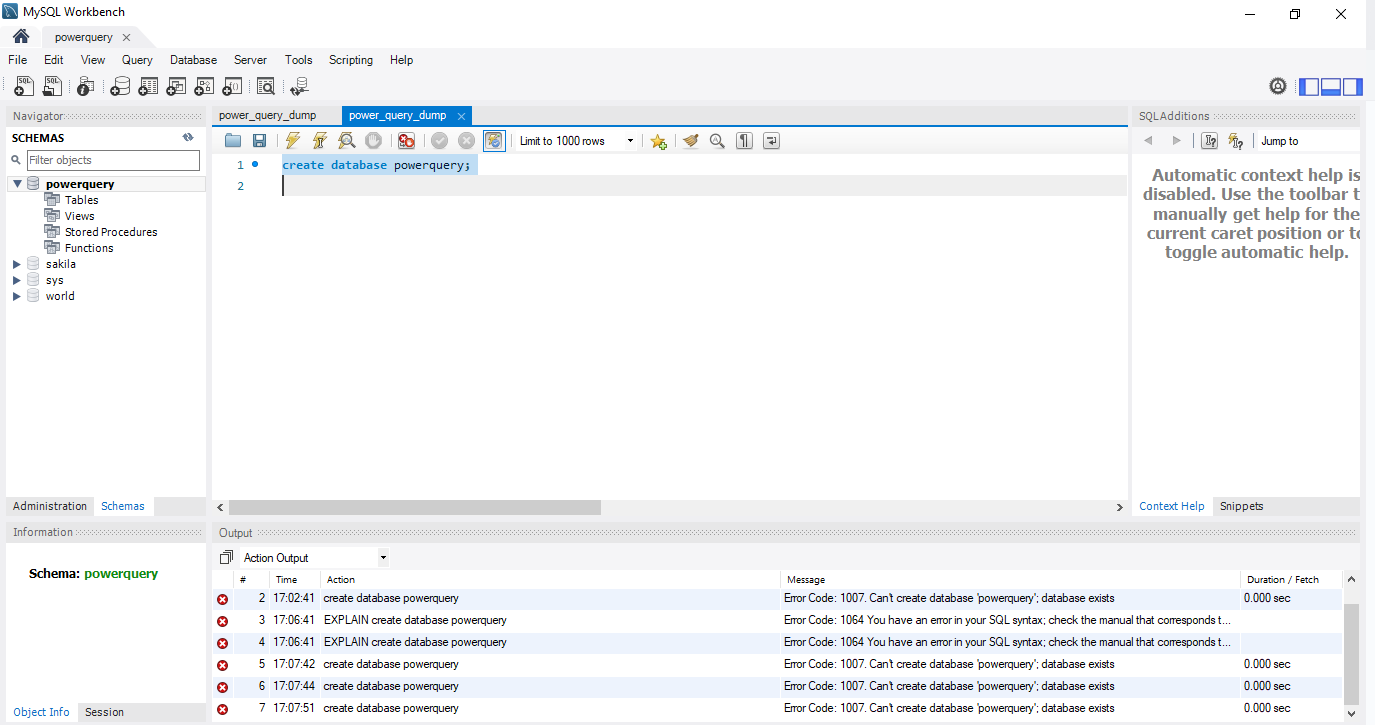Click the editor horizontal scrollbar thumb
1375x725 pixels.
click(x=414, y=507)
